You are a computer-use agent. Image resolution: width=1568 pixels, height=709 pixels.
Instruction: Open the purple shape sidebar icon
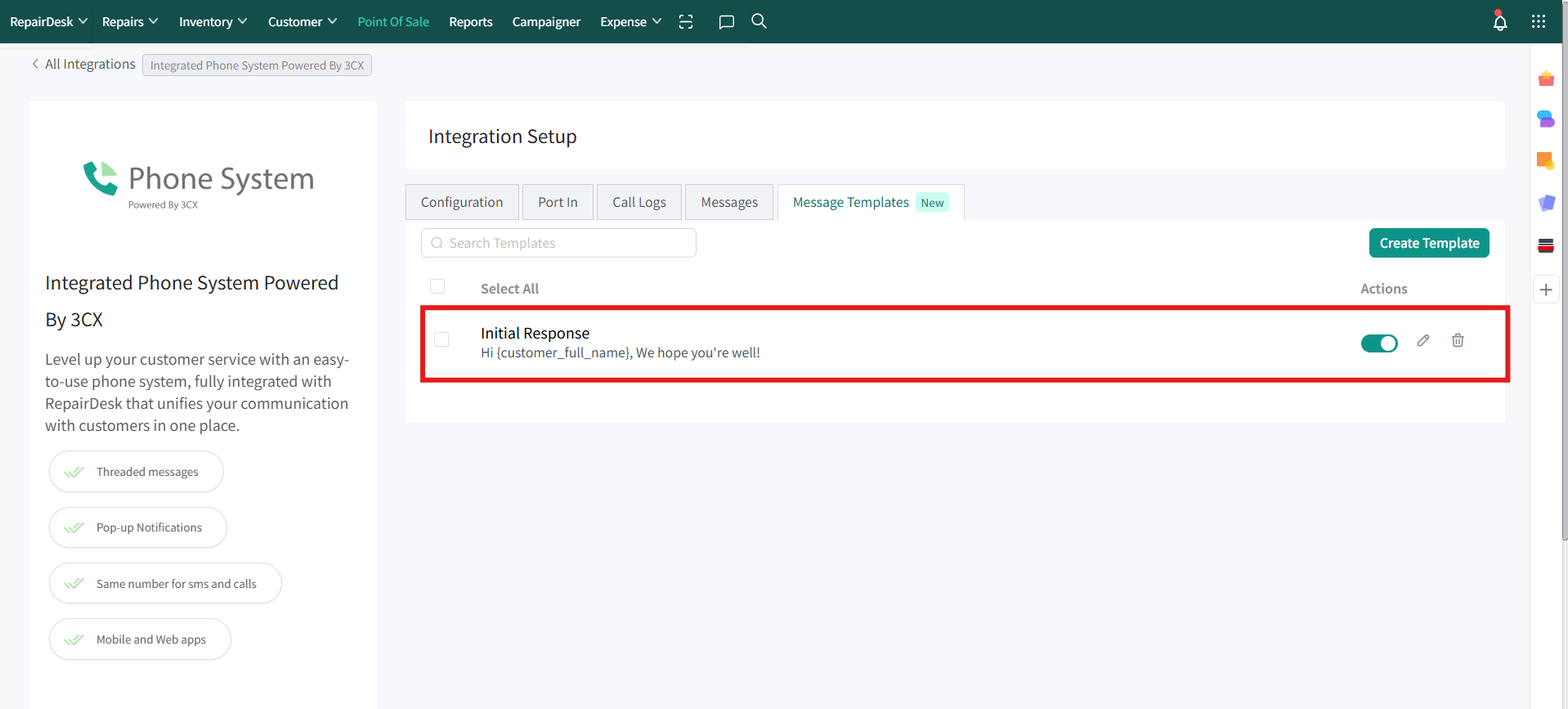pos(1546,203)
